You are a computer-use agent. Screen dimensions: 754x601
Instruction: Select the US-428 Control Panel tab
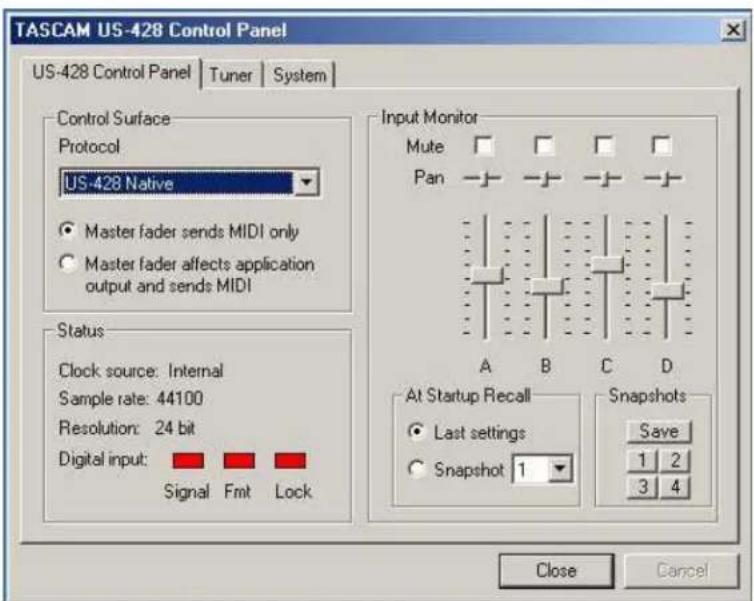112,73
